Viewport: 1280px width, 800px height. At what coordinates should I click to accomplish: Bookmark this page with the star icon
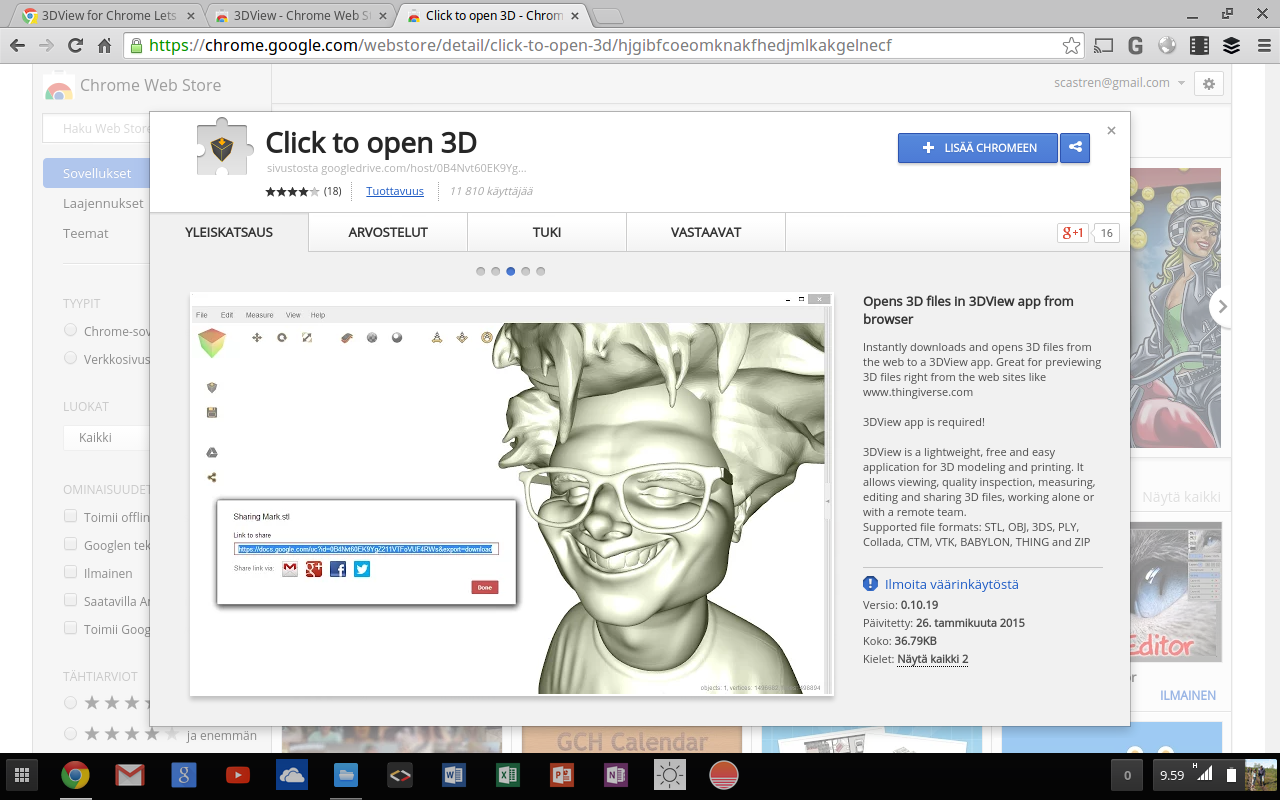tap(1071, 46)
